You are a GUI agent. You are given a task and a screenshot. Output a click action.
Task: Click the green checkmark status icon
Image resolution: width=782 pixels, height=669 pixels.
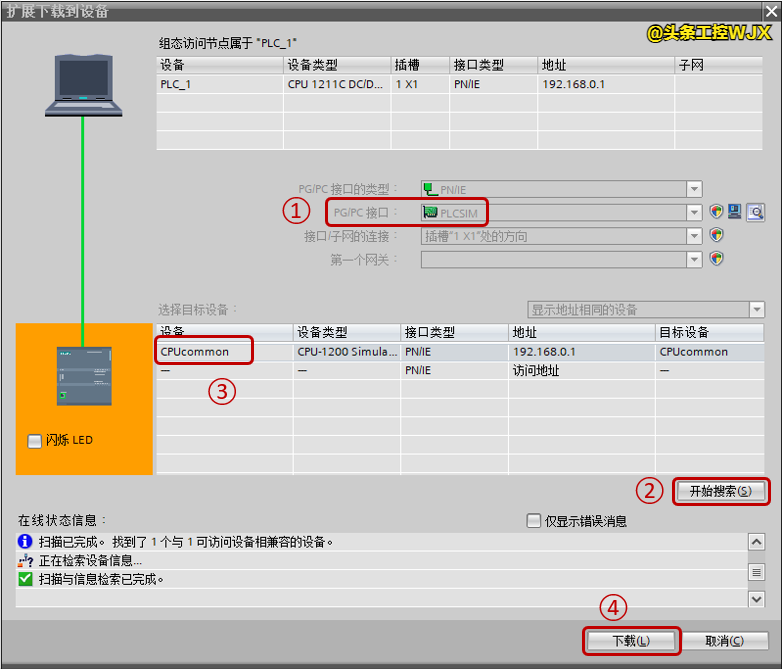pos(26,579)
